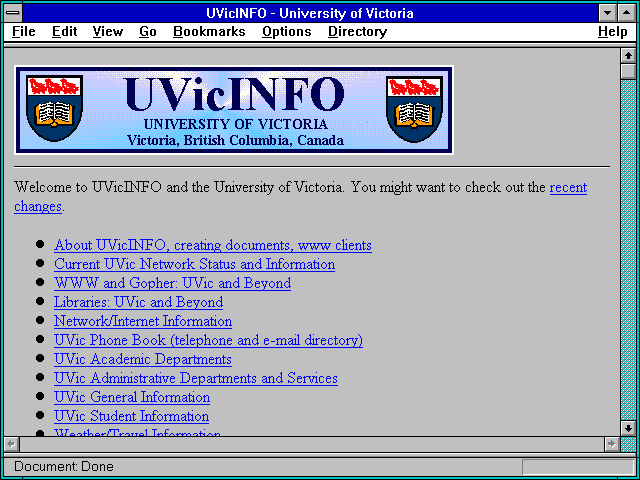Open 'Libraries: UVic and Beyond' link
The image size is (640, 480).
(138, 302)
